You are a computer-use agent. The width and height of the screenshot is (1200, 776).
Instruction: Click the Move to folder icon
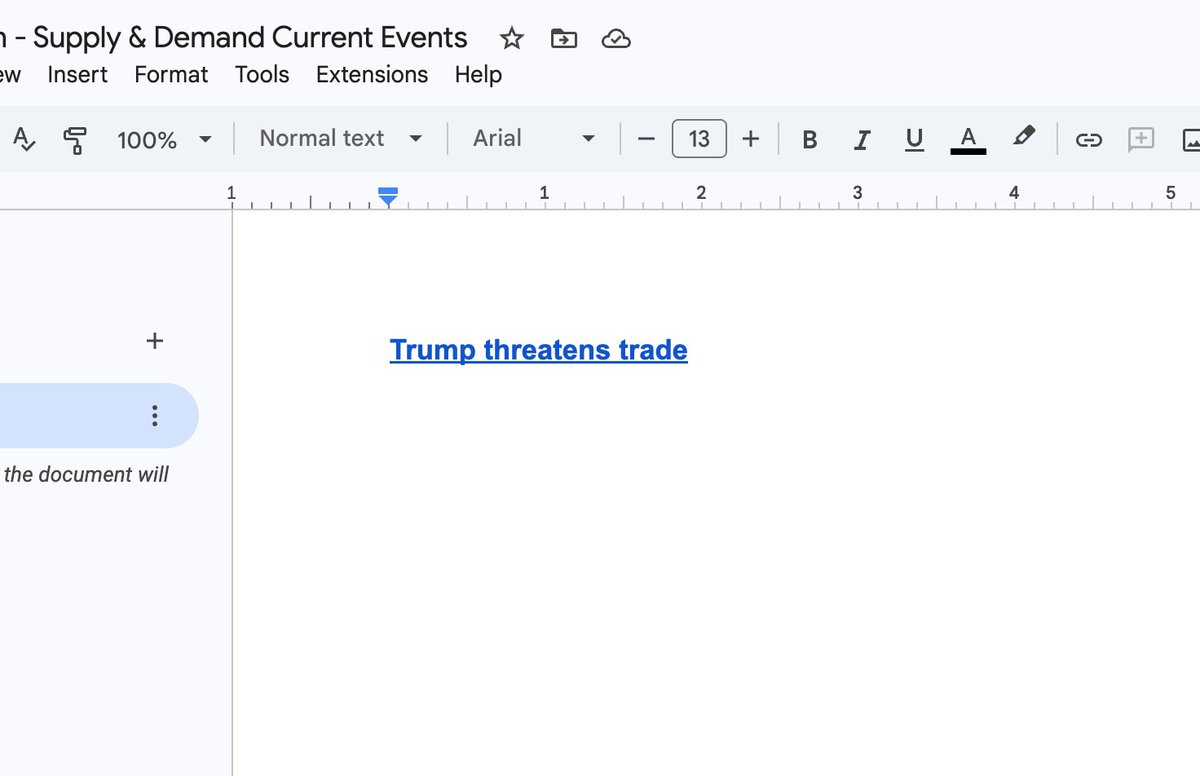click(564, 39)
